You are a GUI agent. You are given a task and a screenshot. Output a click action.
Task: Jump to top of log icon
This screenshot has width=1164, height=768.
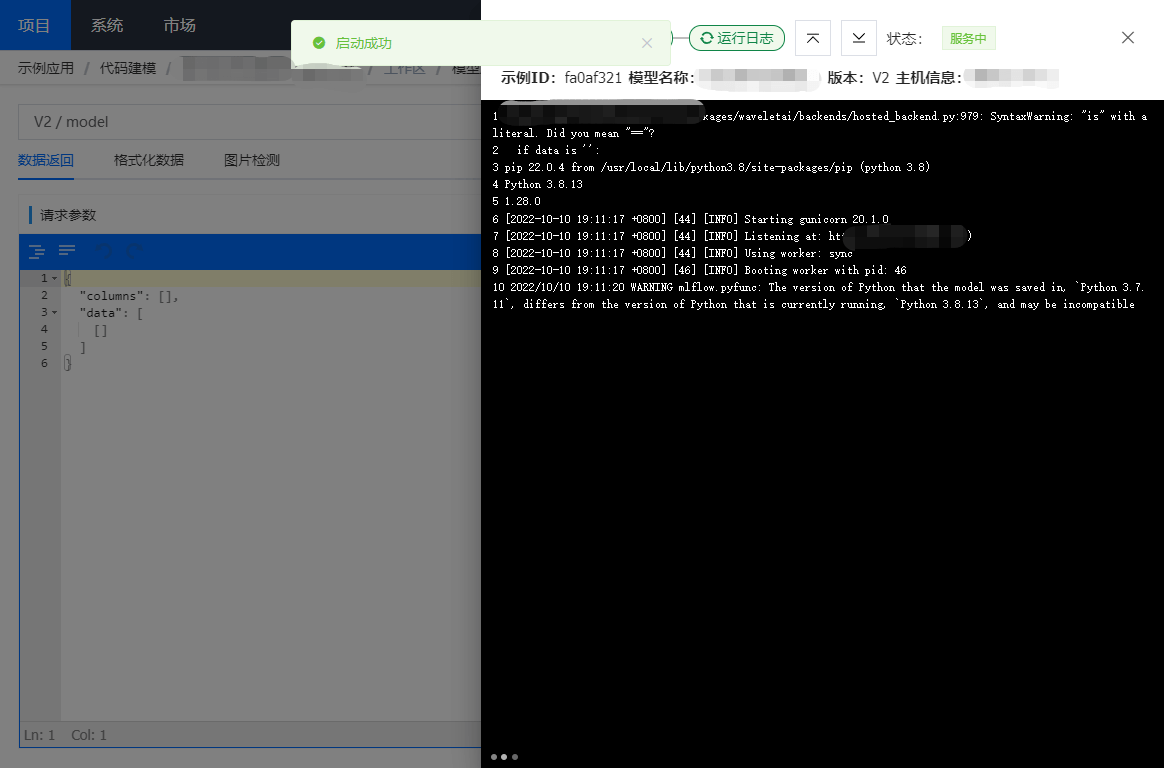[x=813, y=38]
